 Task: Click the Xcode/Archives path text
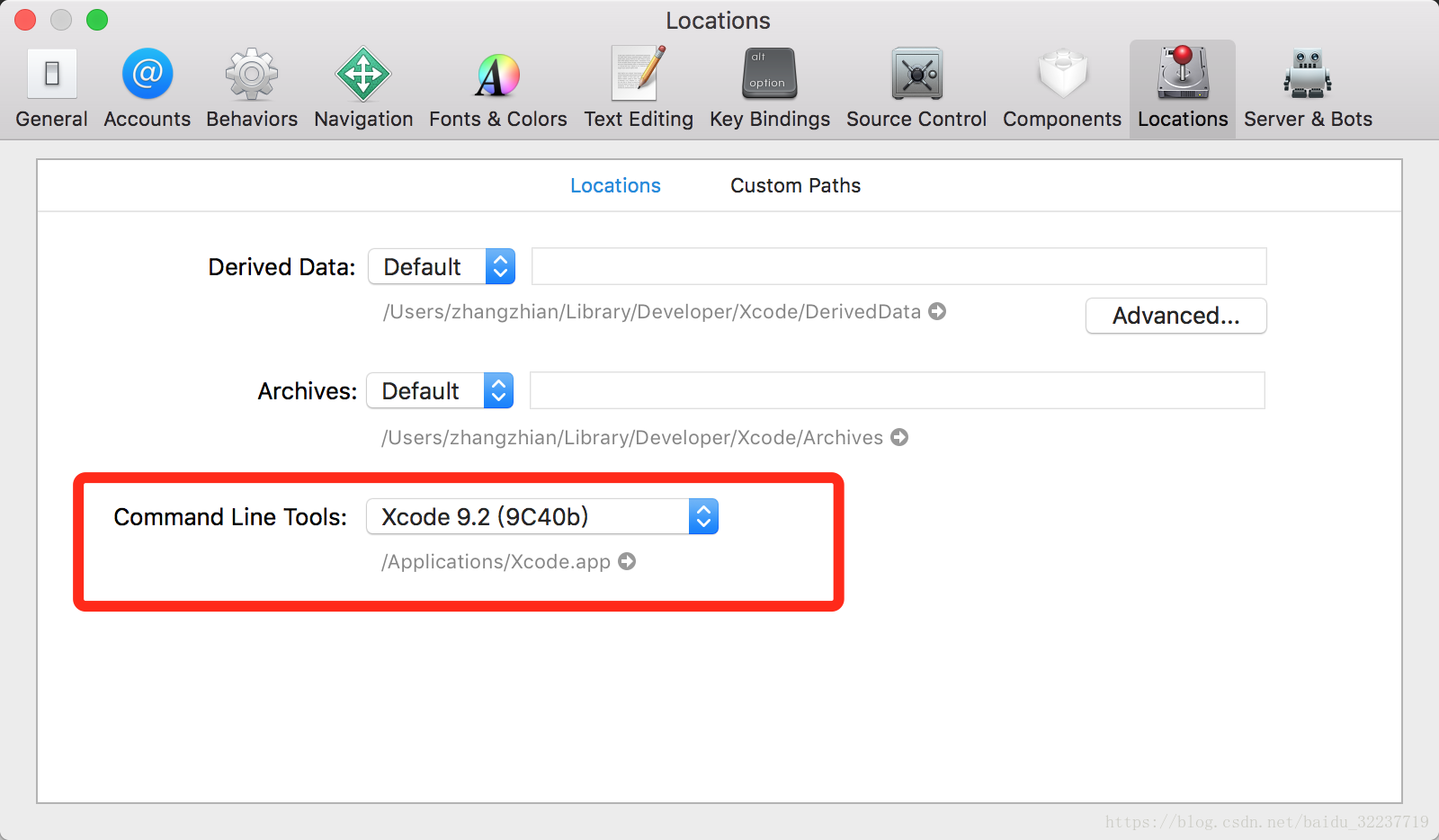pos(632,437)
